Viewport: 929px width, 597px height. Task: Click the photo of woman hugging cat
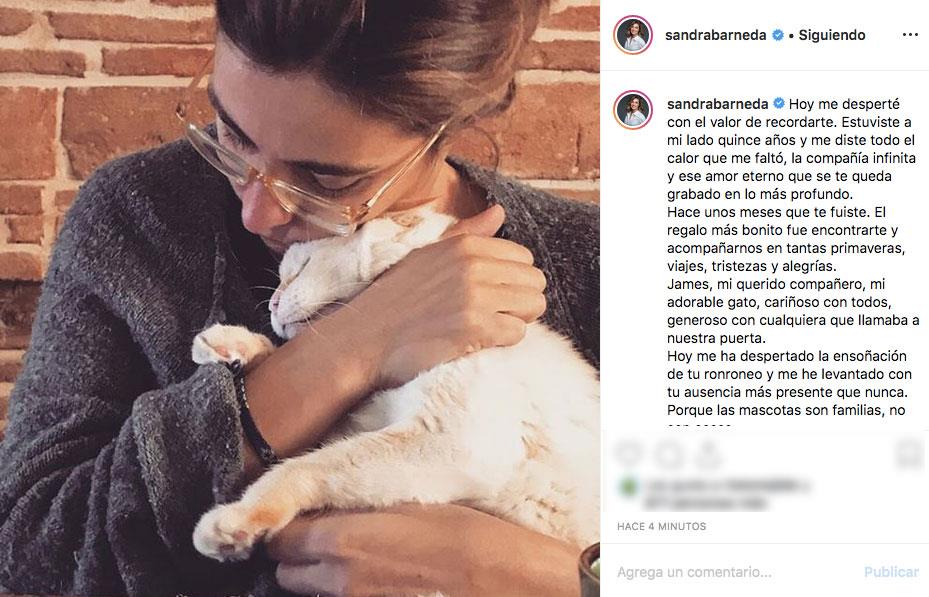tap(300, 298)
